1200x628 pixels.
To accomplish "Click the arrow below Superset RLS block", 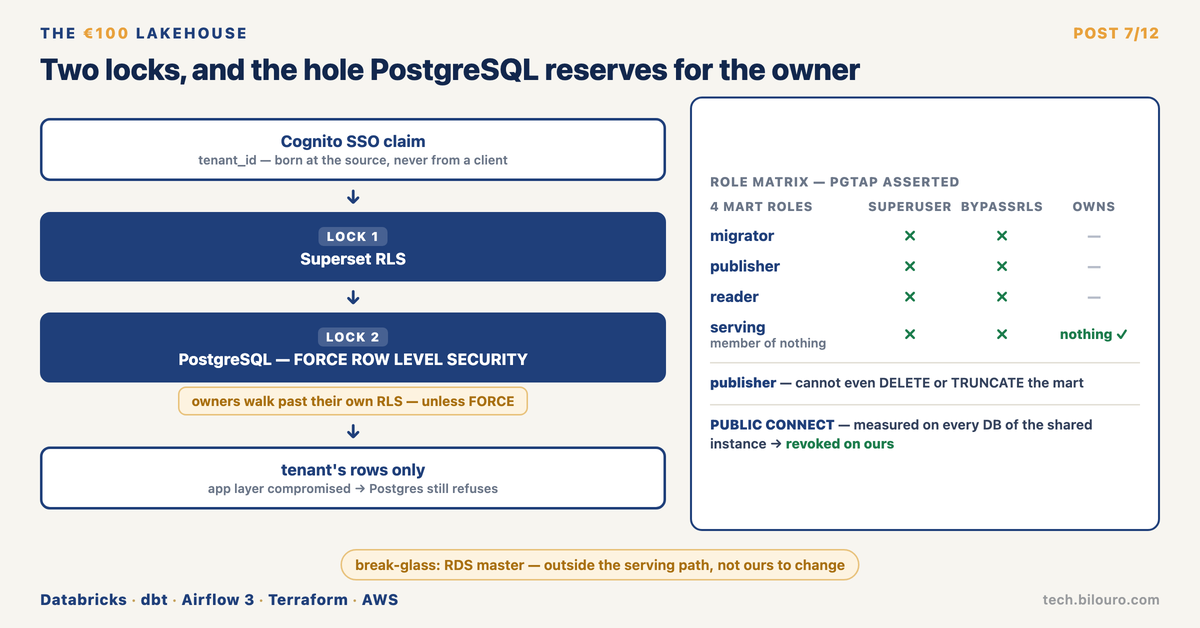I will click(353, 297).
